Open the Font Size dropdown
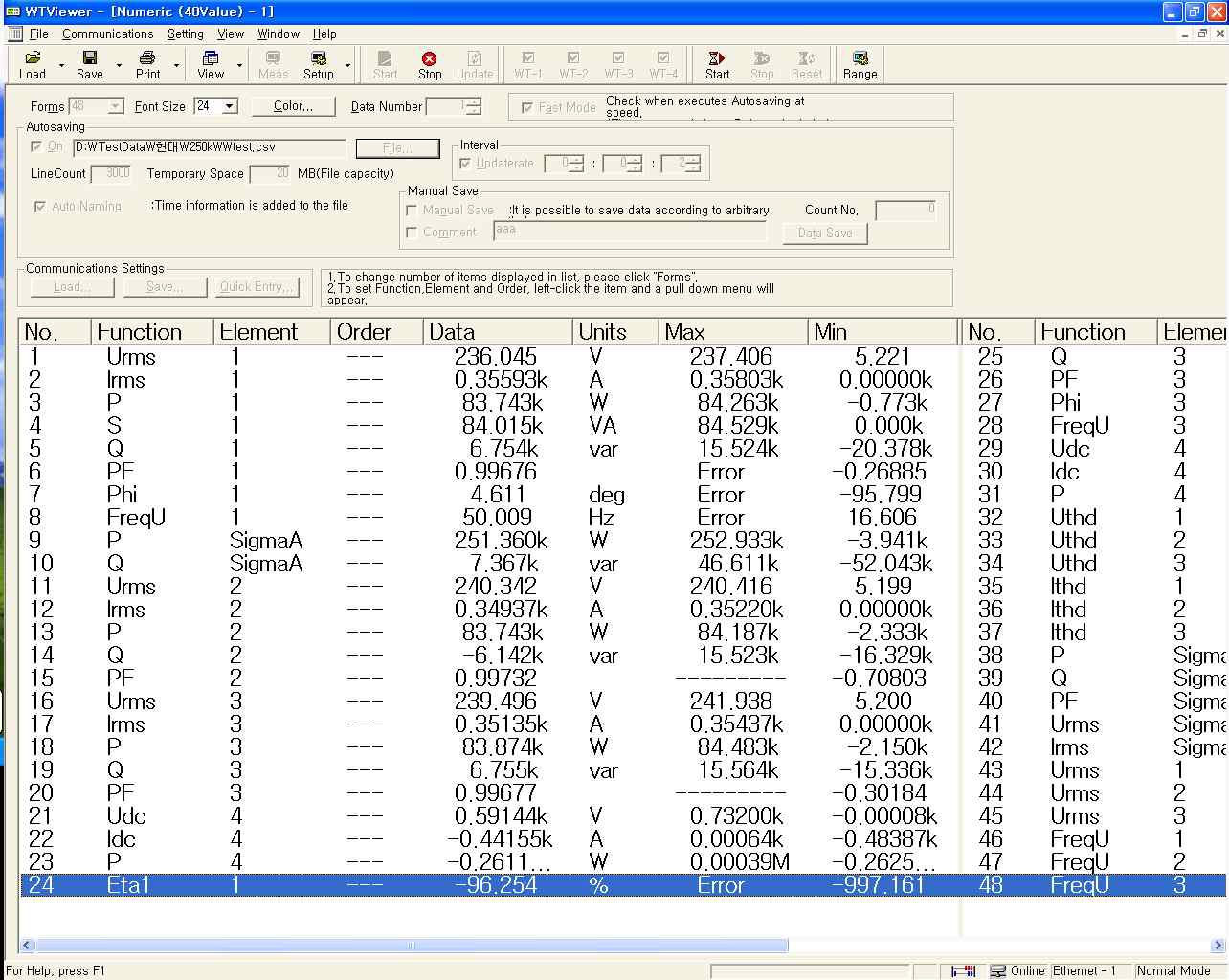 tap(230, 106)
